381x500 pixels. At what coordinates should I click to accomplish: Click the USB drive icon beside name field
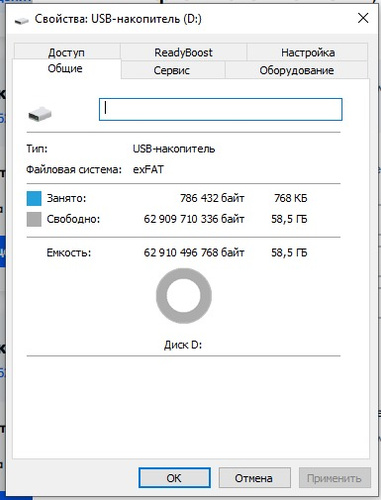pyautogui.click(x=40, y=114)
